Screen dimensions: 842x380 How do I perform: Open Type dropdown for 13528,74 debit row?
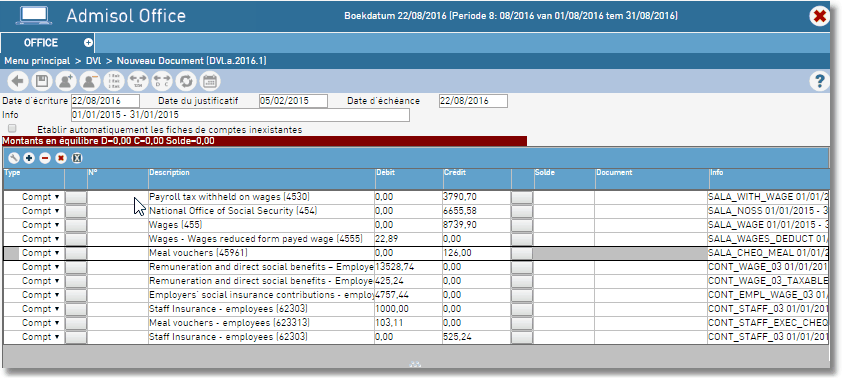(x=40, y=267)
